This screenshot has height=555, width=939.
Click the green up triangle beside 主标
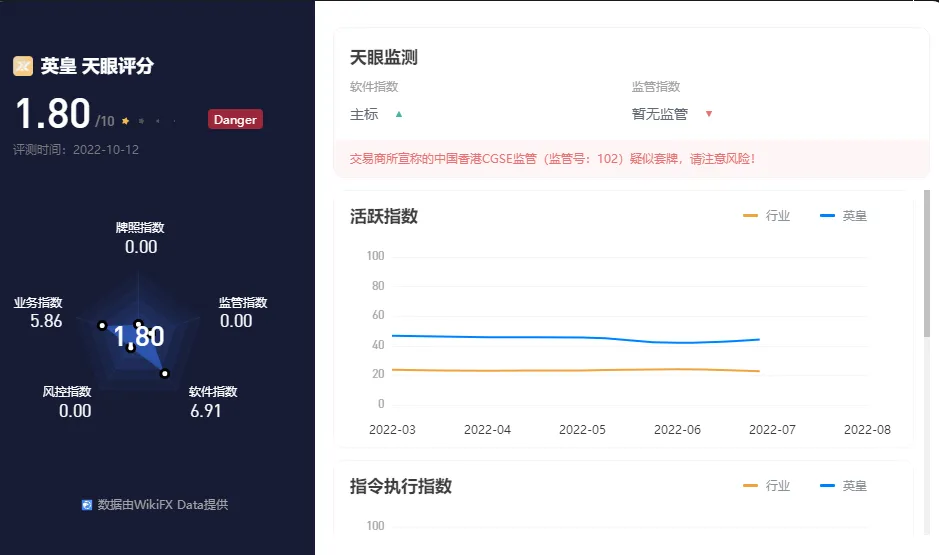coord(399,114)
